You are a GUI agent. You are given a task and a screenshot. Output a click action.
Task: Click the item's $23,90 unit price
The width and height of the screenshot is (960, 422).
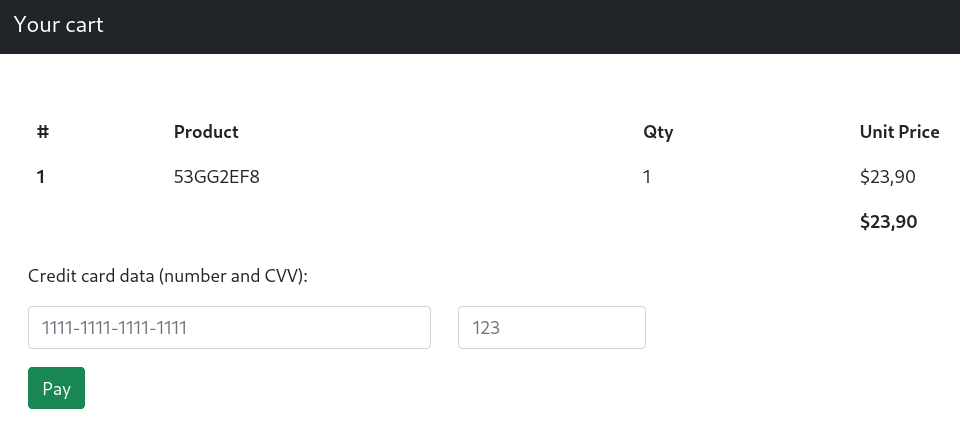click(x=888, y=177)
